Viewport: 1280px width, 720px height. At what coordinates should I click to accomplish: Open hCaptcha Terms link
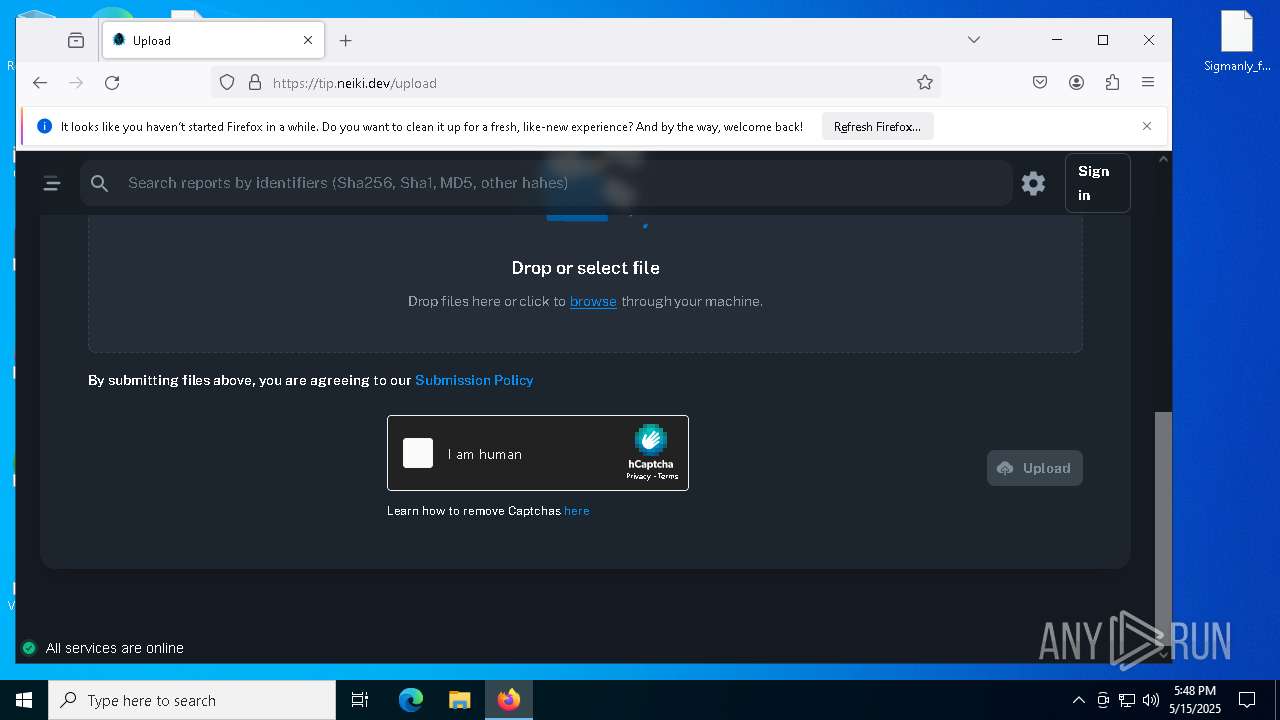668,476
